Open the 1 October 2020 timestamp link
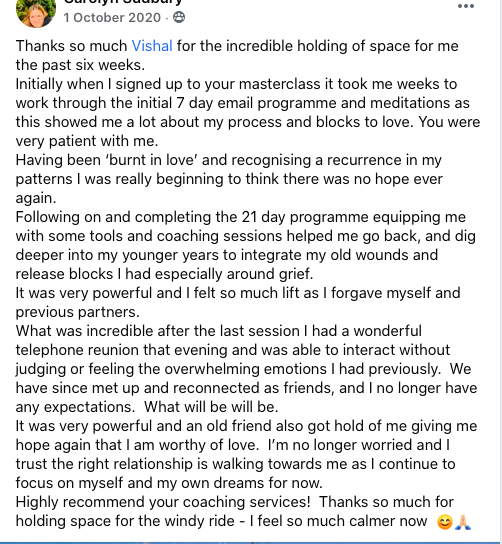This screenshot has width=502, height=544. click(112, 17)
